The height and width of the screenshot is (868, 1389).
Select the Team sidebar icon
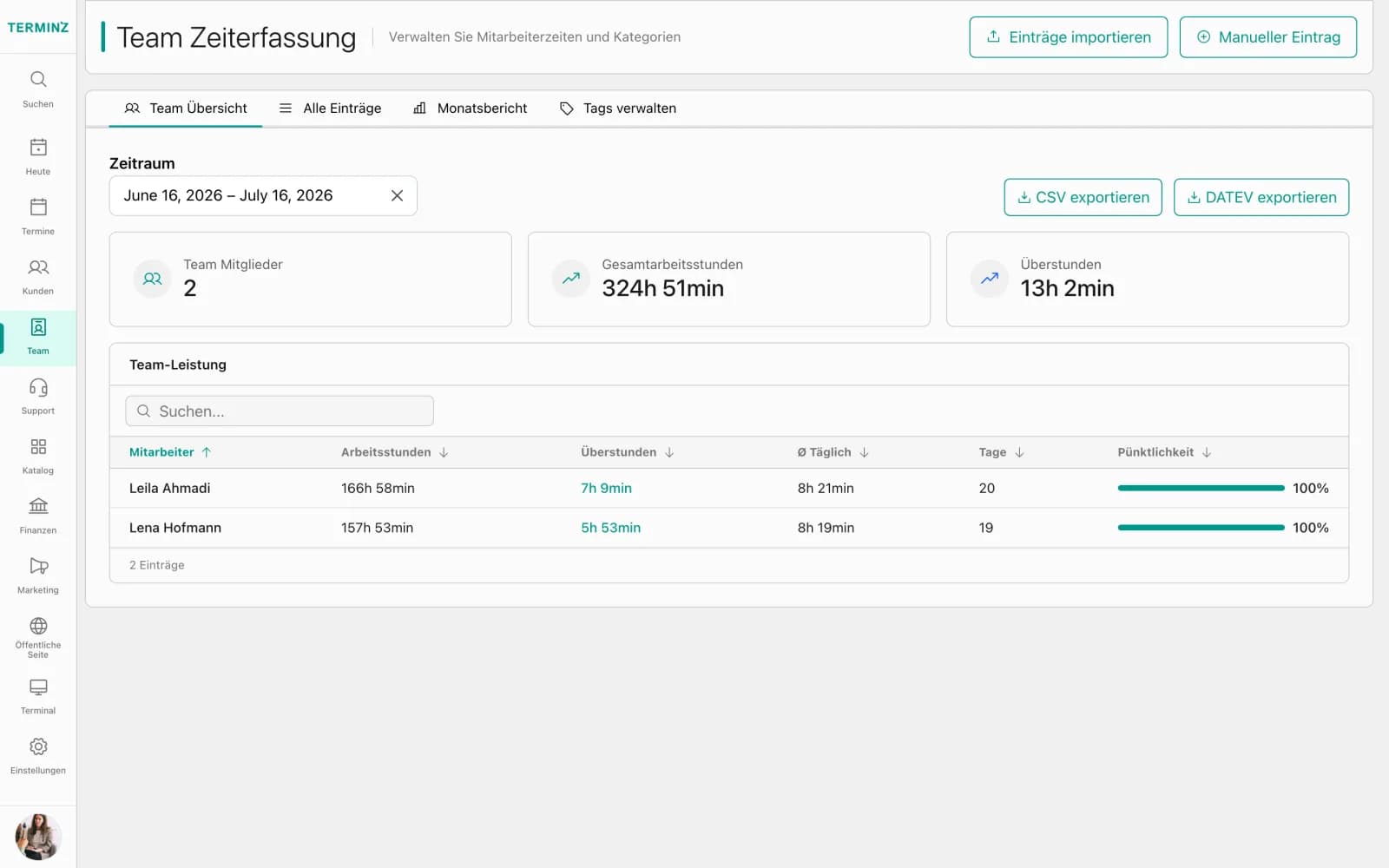pyautogui.click(x=38, y=326)
